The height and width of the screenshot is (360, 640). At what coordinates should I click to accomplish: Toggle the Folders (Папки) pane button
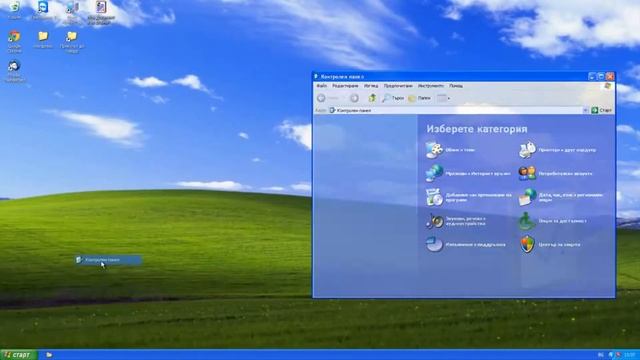[419, 98]
